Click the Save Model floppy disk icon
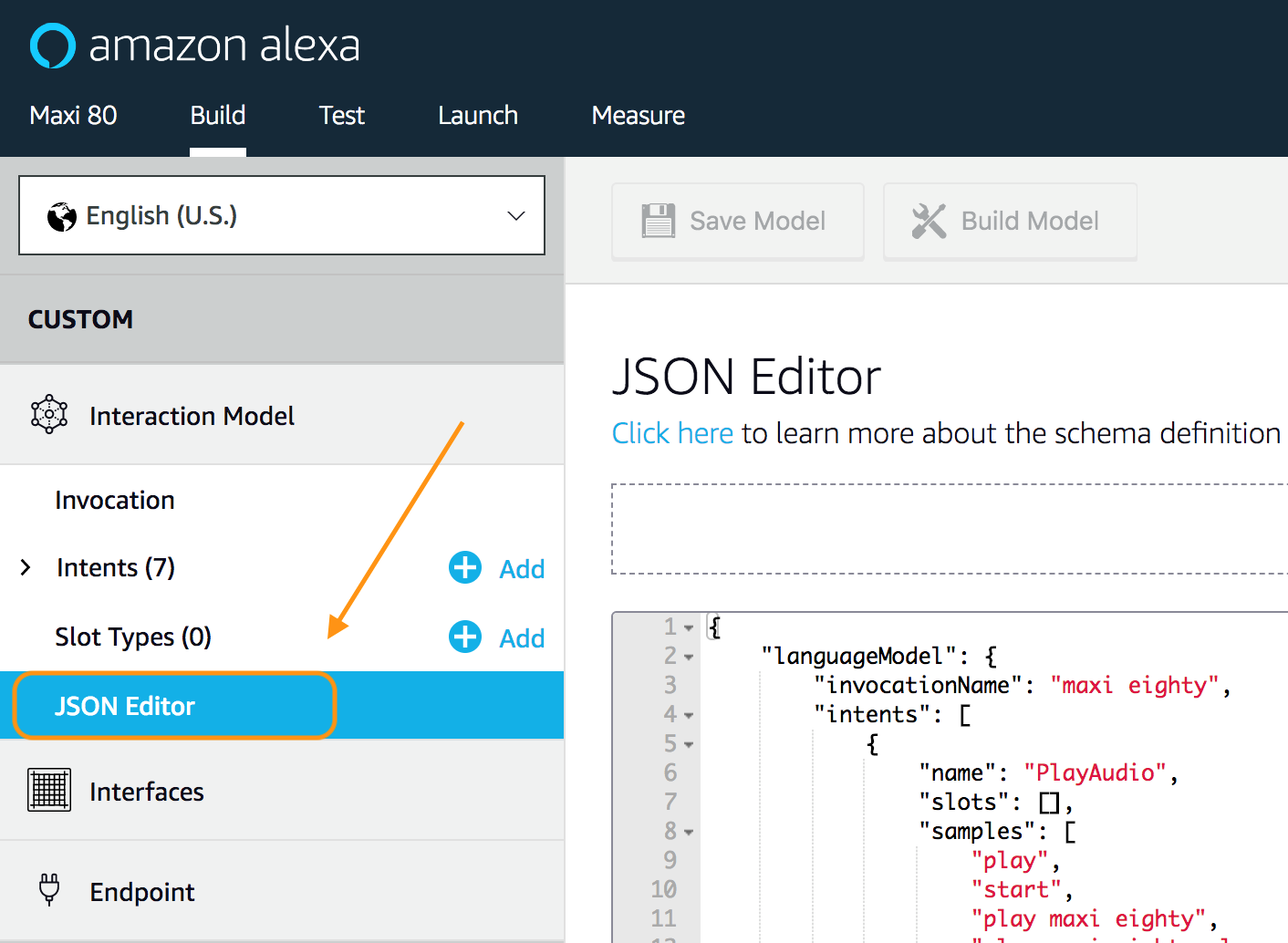This screenshot has height=943, width=1288. pos(660,220)
